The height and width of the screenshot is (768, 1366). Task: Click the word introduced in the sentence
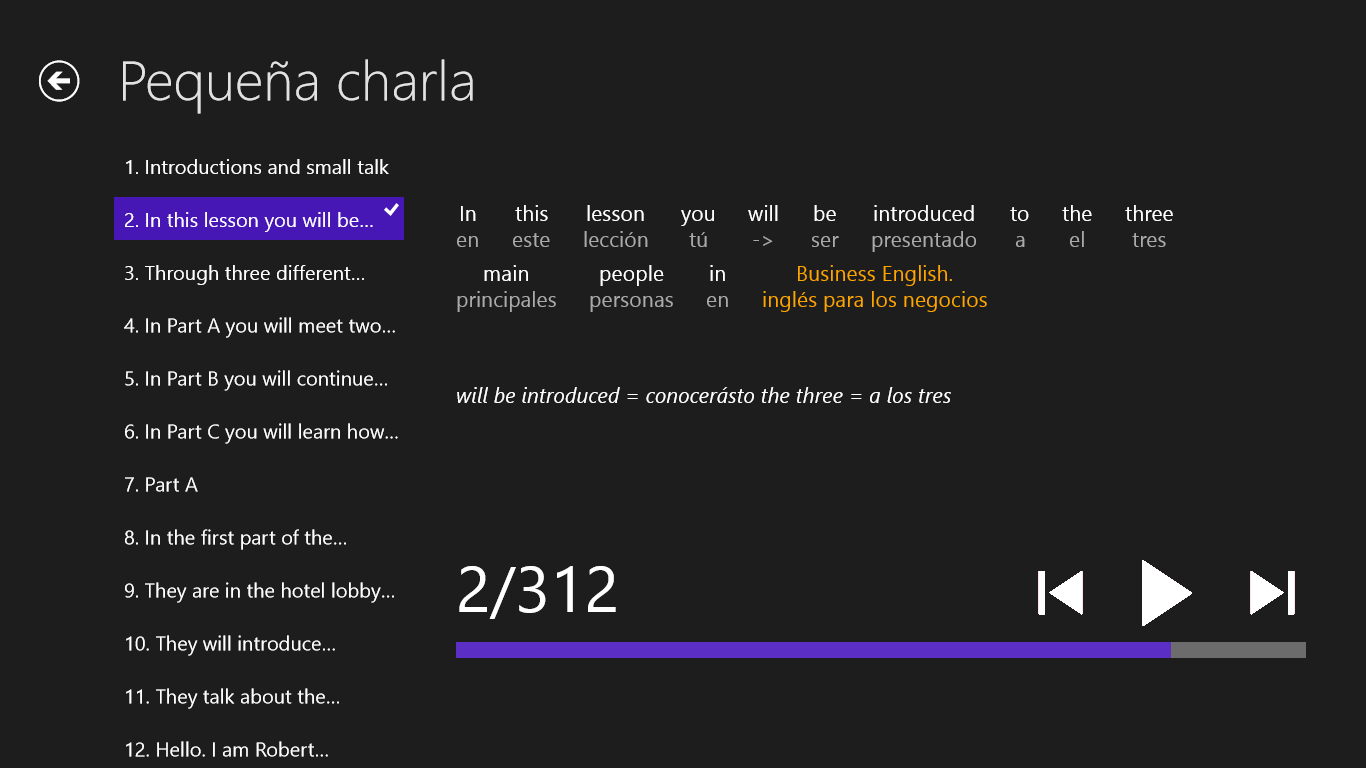click(923, 214)
